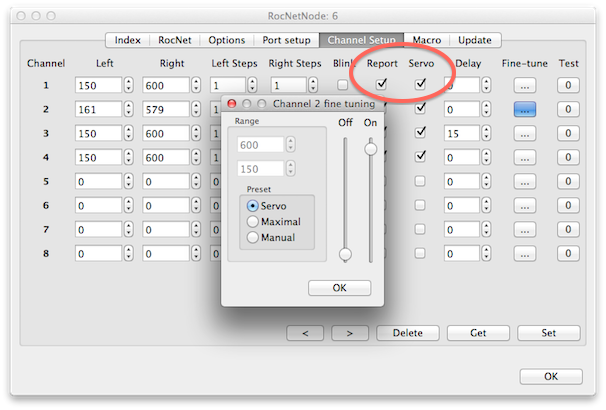This screenshot has width=606, height=410.
Task: Open the Macro tab
Action: (426, 40)
